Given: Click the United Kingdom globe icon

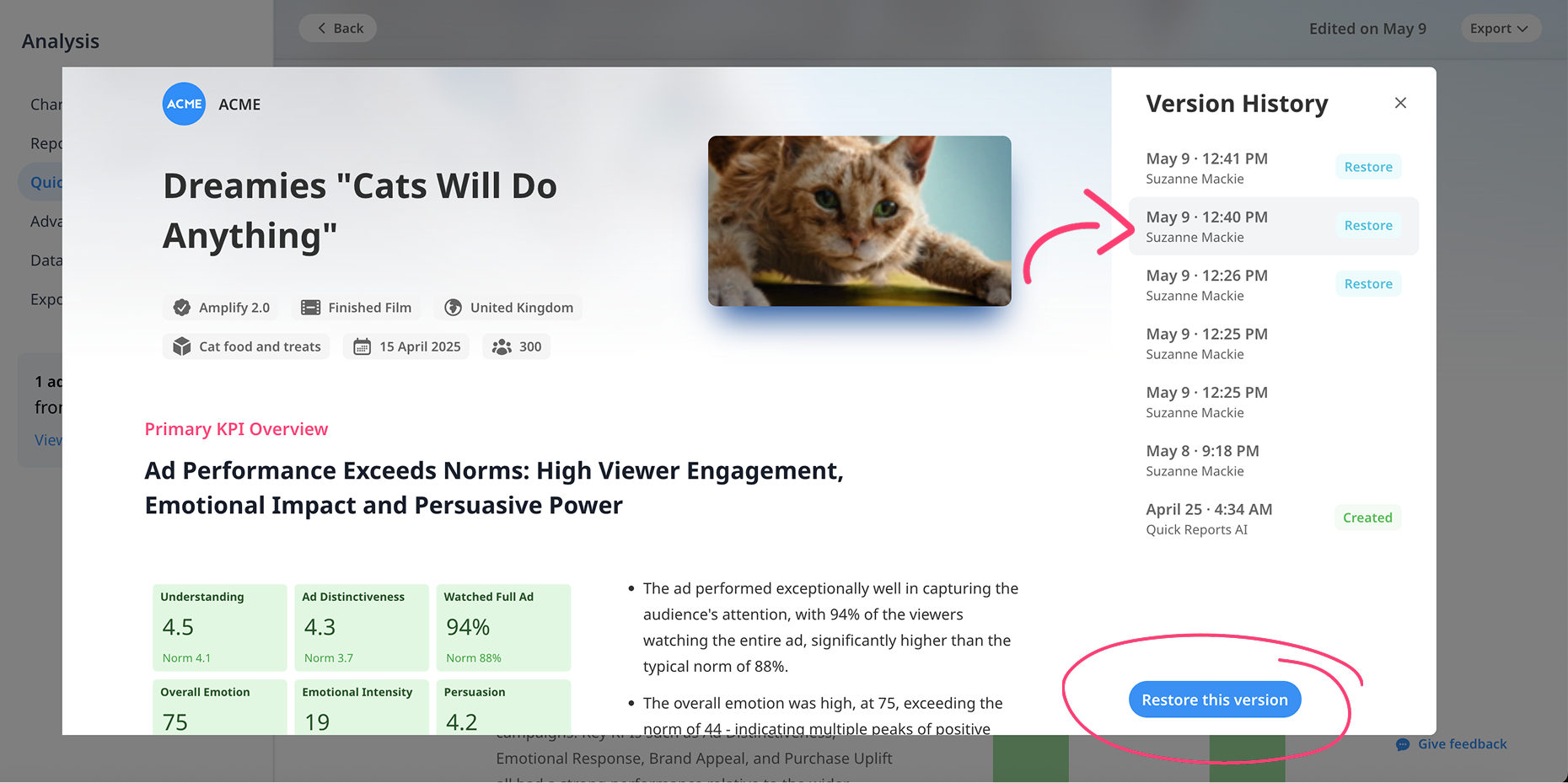Looking at the screenshot, I should coord(453,308).
